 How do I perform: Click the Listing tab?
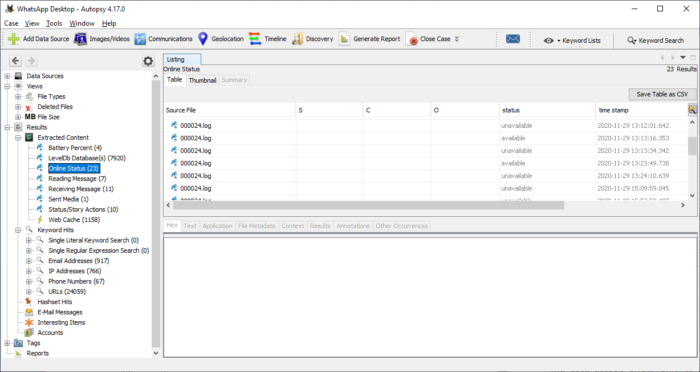pyautogui.click(x=182, y=59)
